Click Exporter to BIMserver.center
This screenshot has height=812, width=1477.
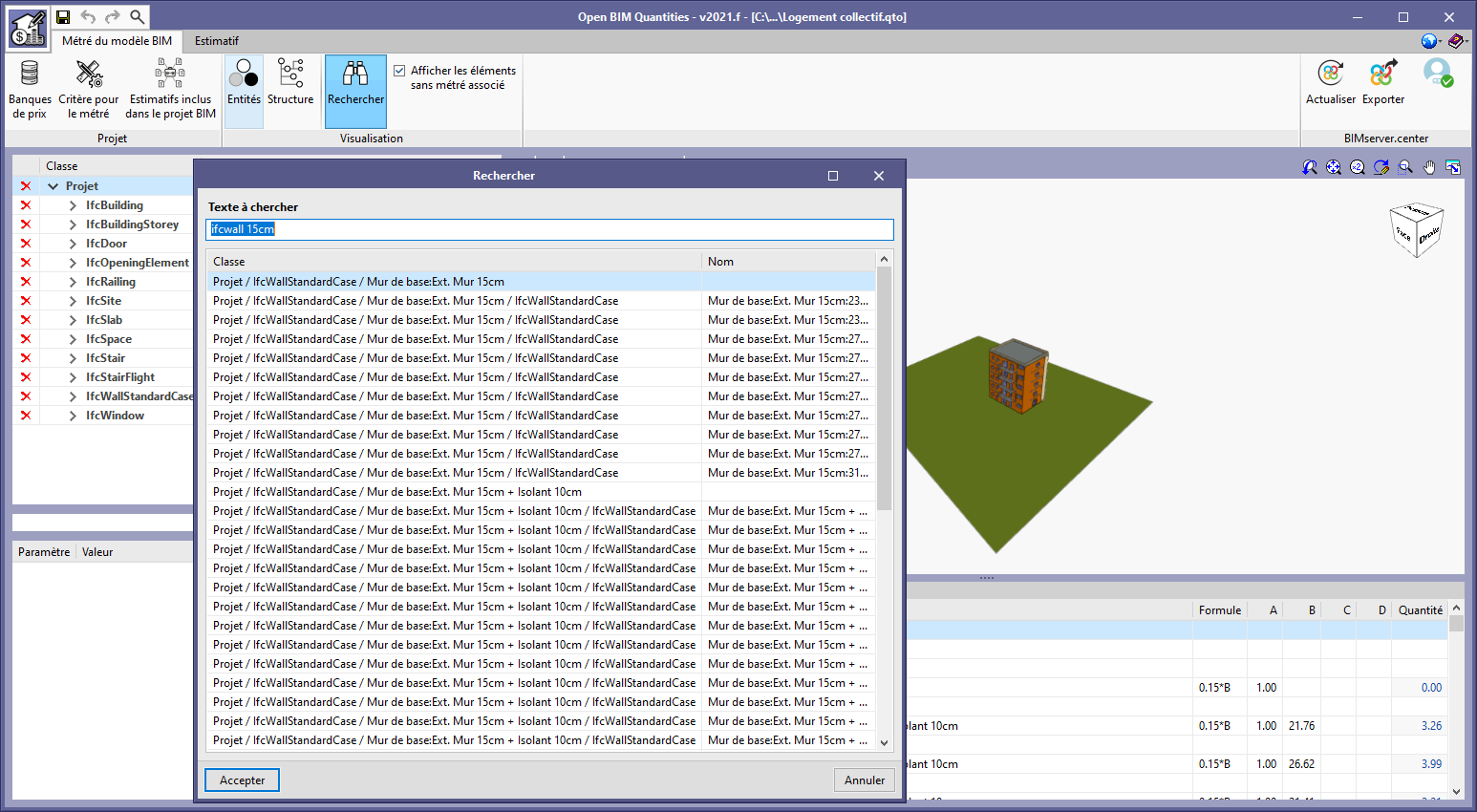[x=1383, y=82]
